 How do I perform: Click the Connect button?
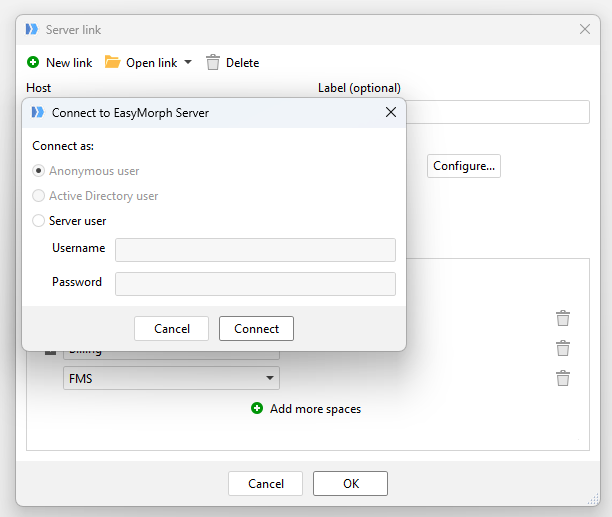(256, 329)
